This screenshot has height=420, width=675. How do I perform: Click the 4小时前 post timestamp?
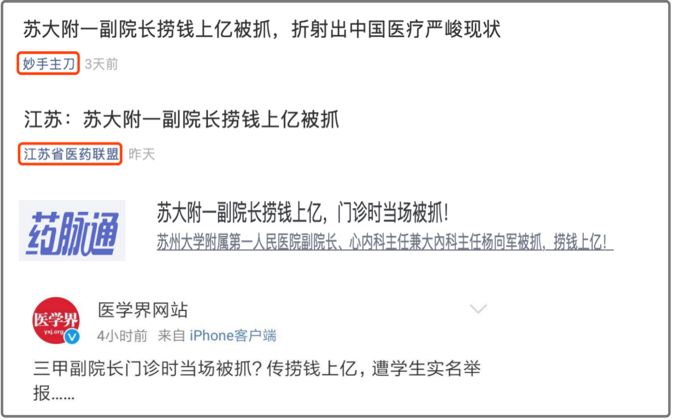coord(122,336)
